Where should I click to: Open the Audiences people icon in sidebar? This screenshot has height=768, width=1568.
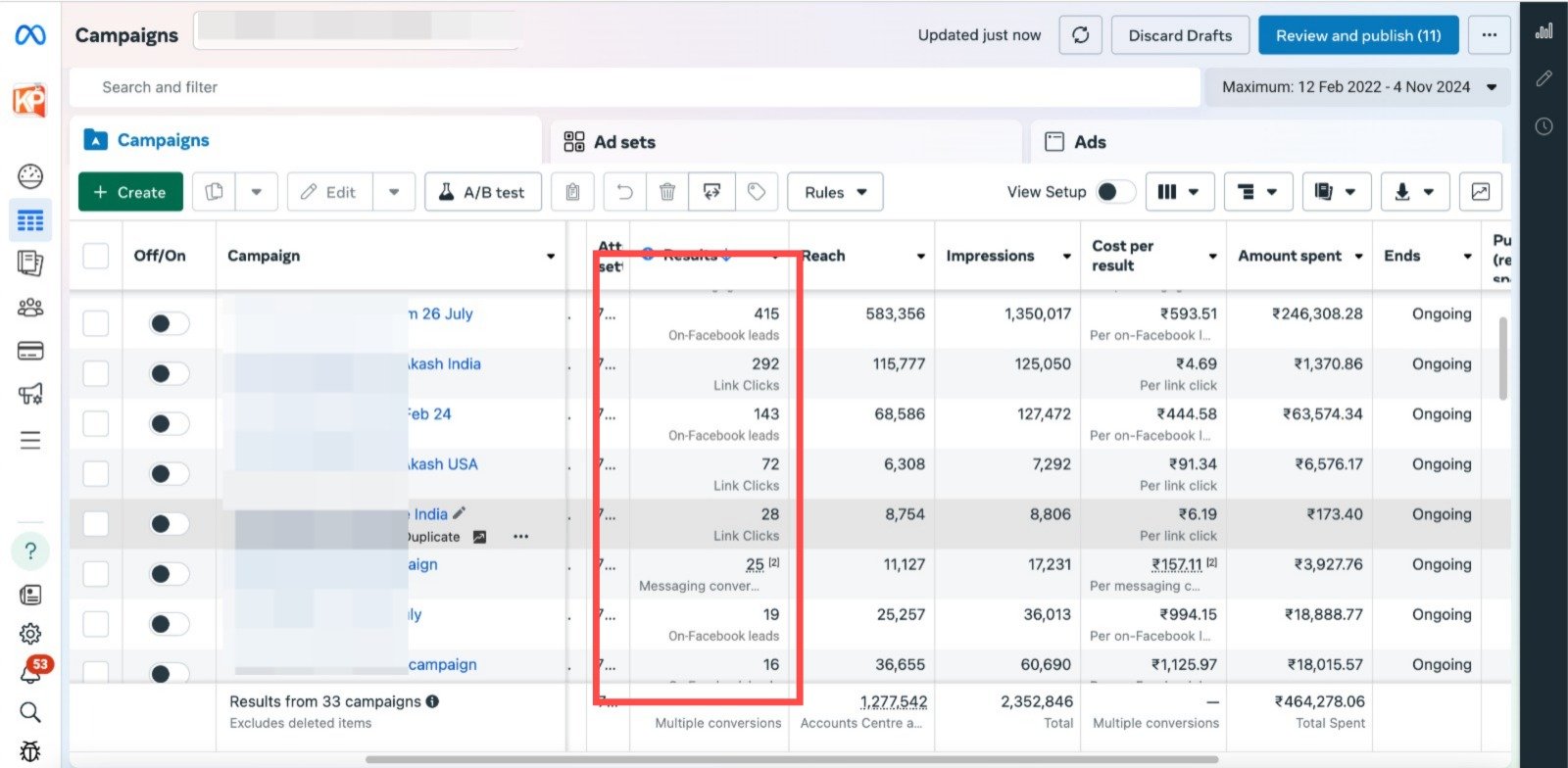30,309
